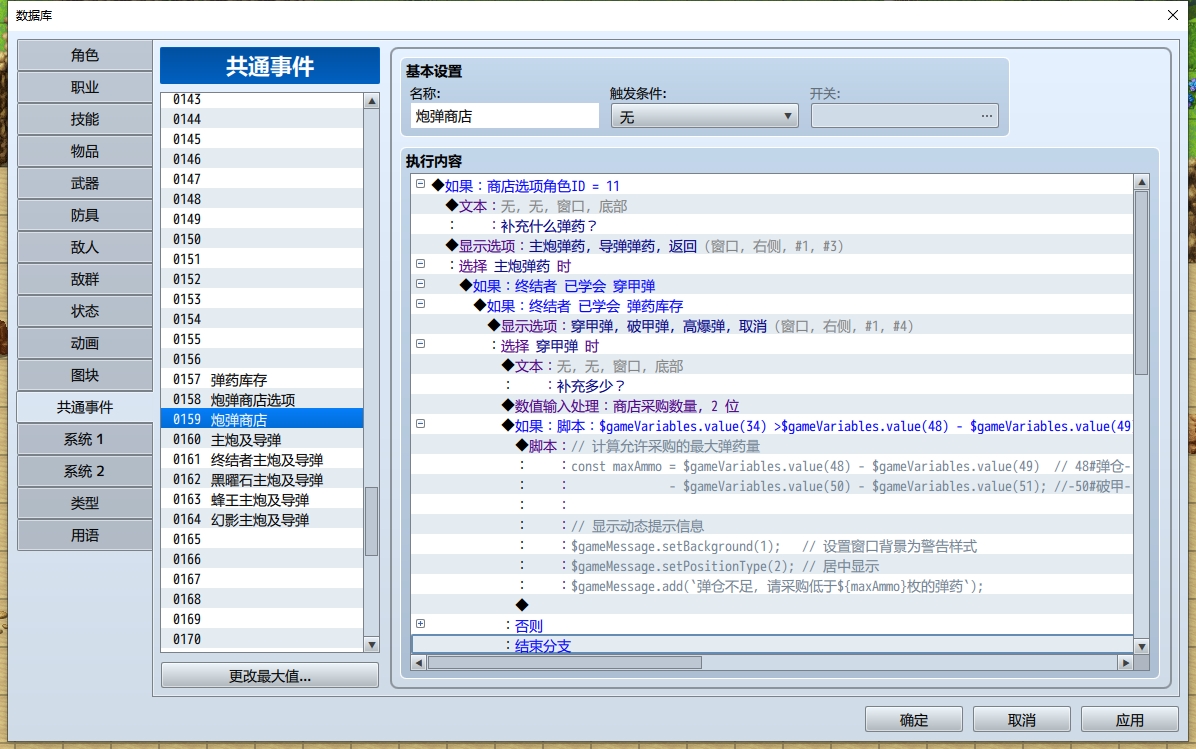Select the 结束分支 line
Screen dimensions: 1196x749
771,646
